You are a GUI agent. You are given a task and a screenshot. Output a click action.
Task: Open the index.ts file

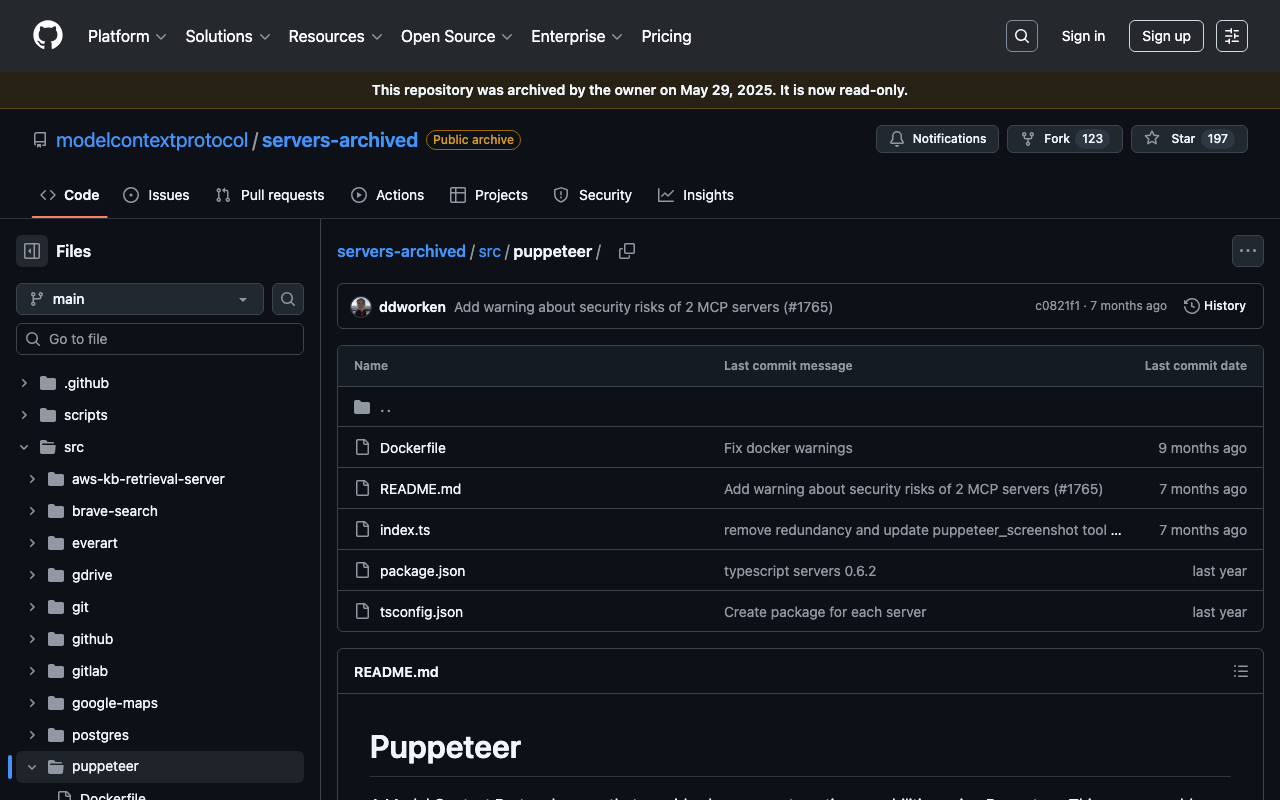(405, 530)
